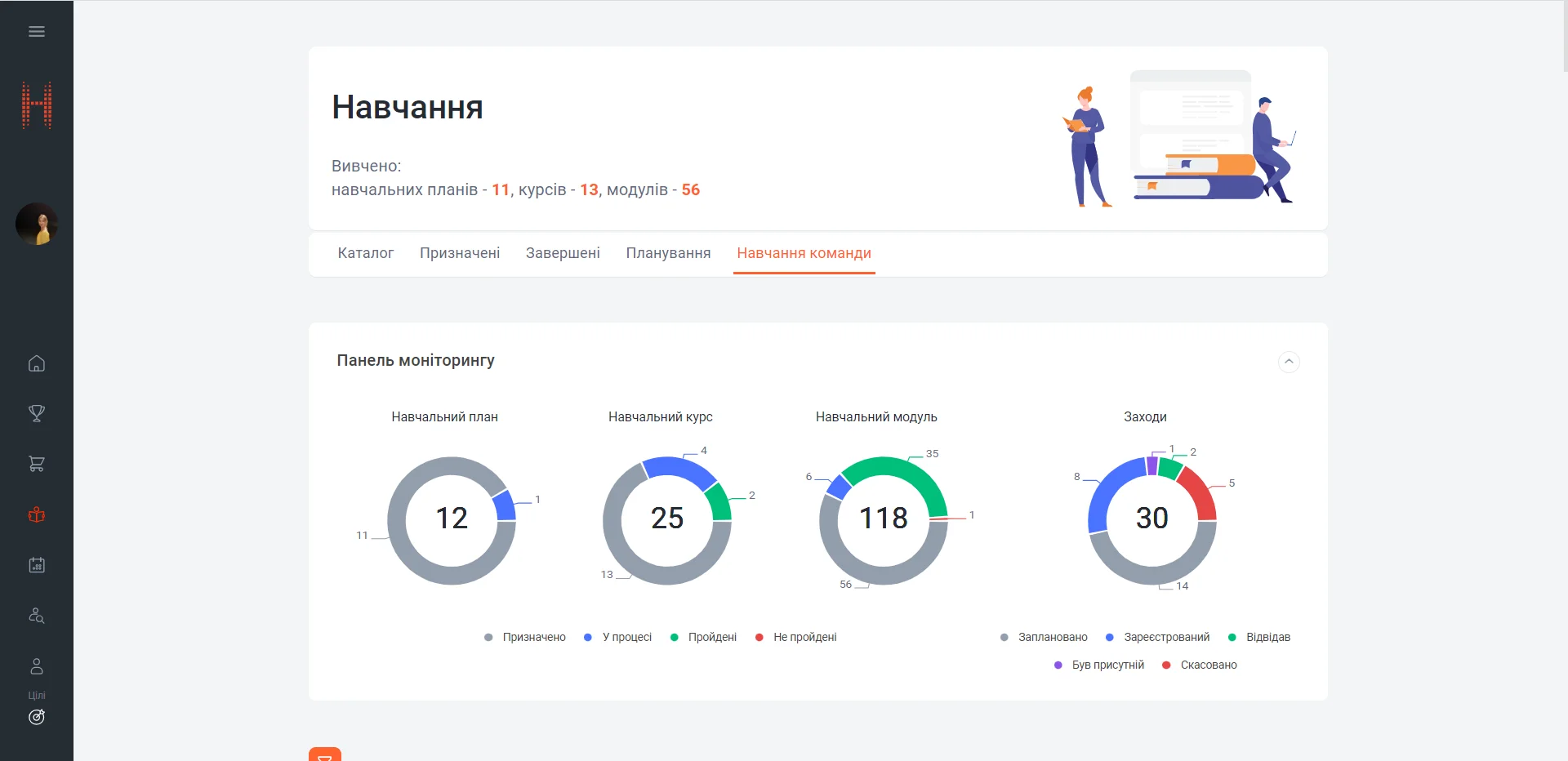This screenshot has height=761, width=1568.
Task: Click the people search icon
Action: [37, 616]
